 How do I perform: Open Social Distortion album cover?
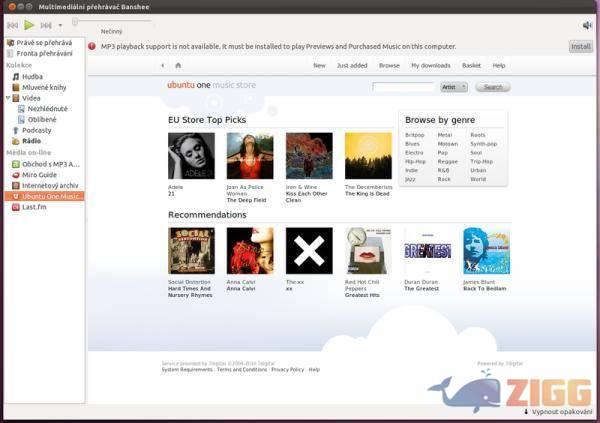[191, 251]
